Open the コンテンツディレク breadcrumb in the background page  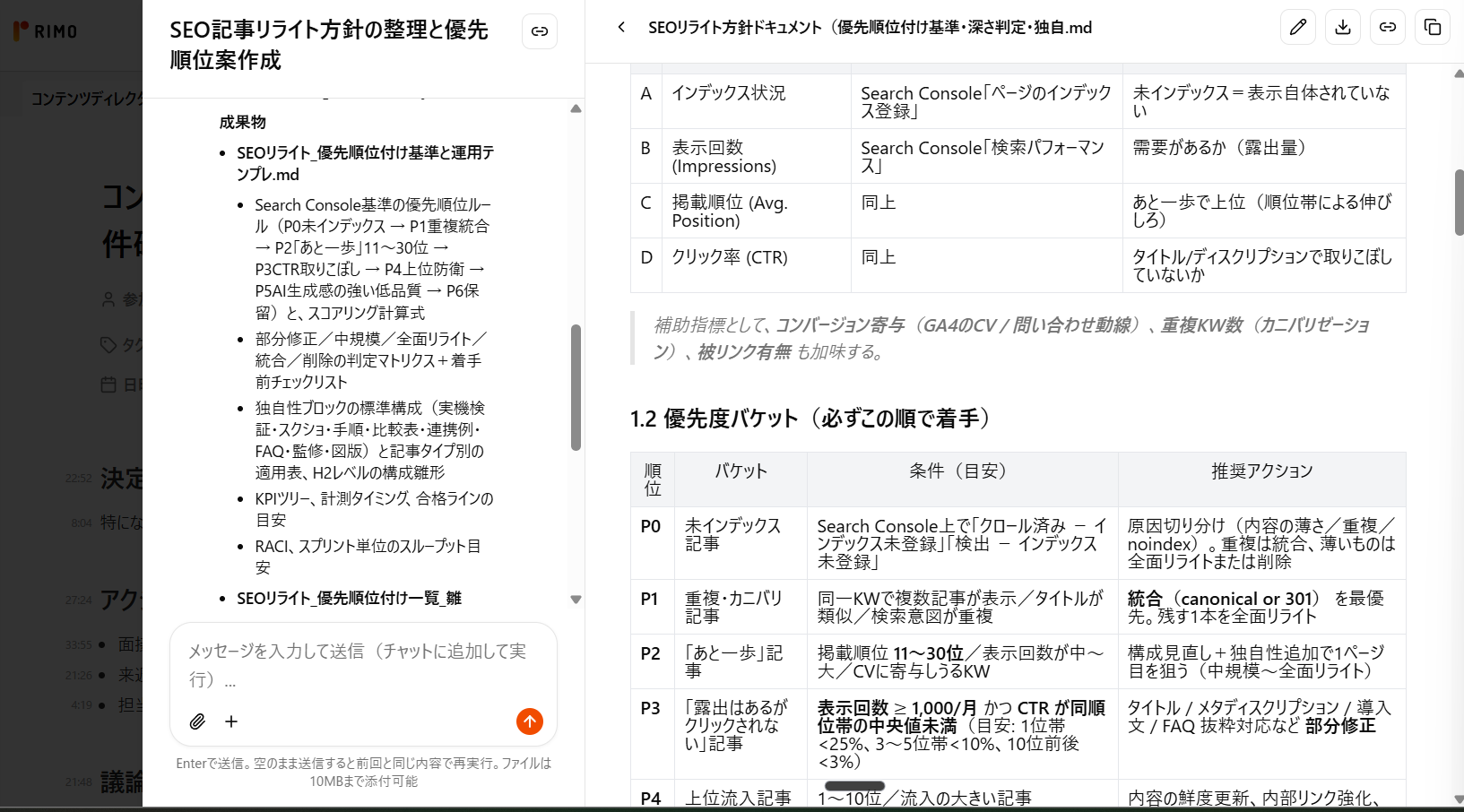click(x=87, y=99)
